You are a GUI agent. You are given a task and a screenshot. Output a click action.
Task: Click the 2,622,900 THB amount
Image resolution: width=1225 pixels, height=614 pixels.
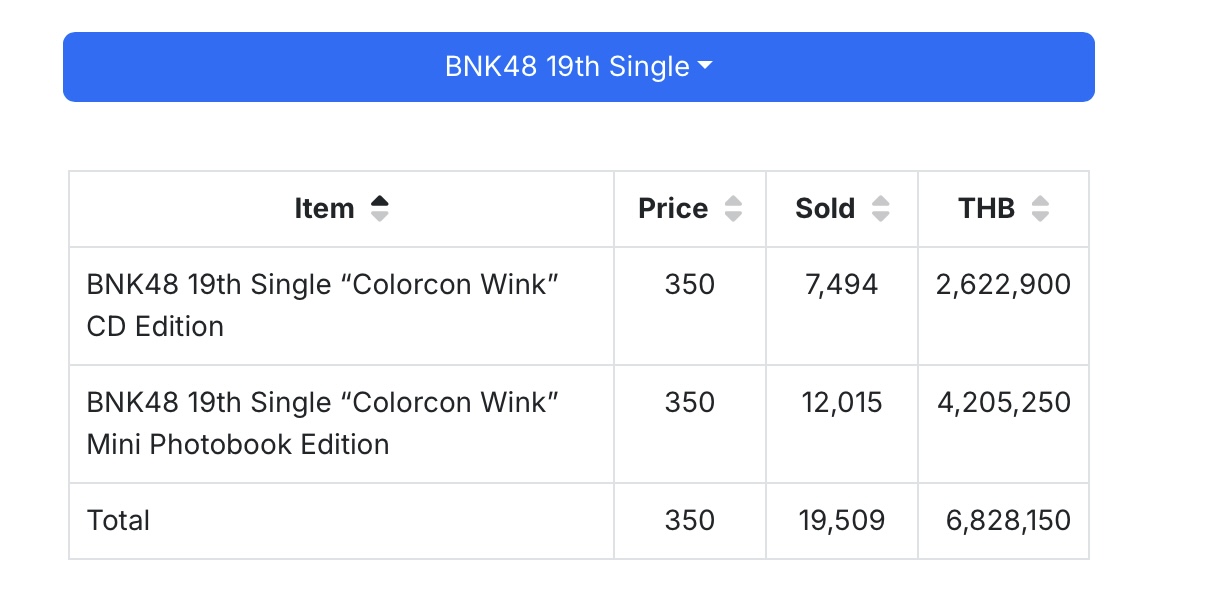tap(1003, 284)
